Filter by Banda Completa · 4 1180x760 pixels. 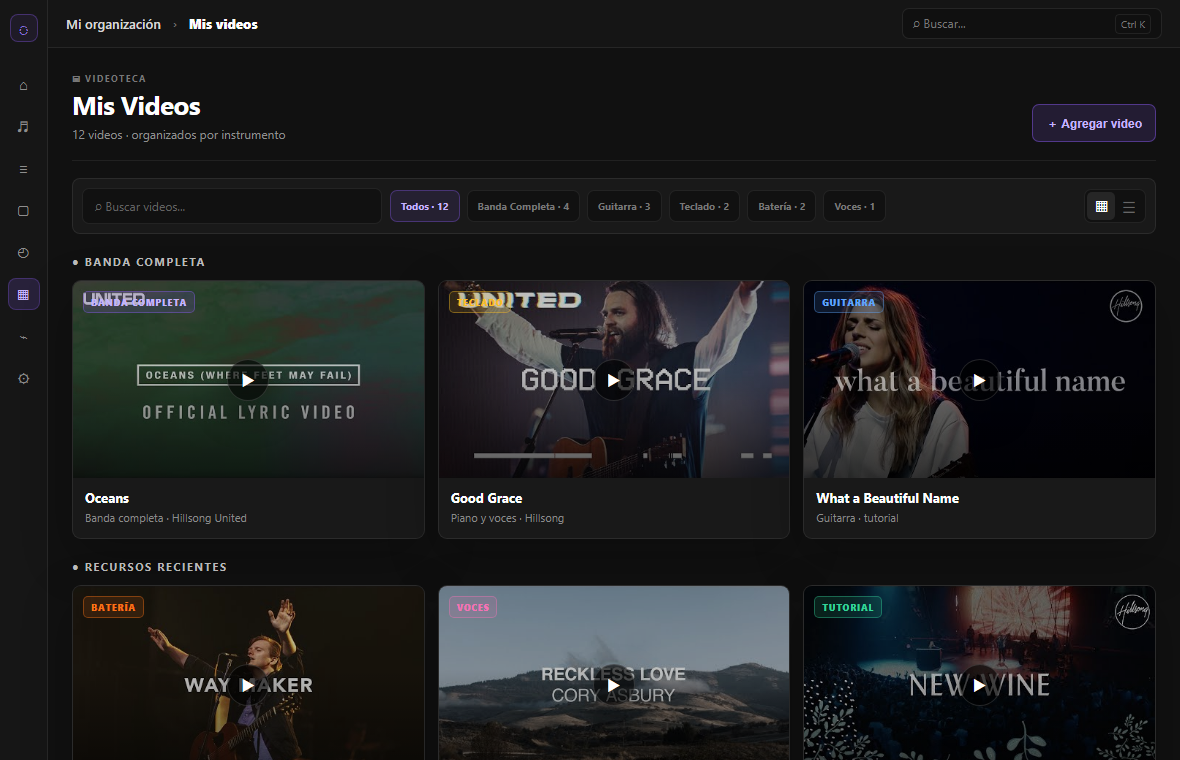pos(523,206)
